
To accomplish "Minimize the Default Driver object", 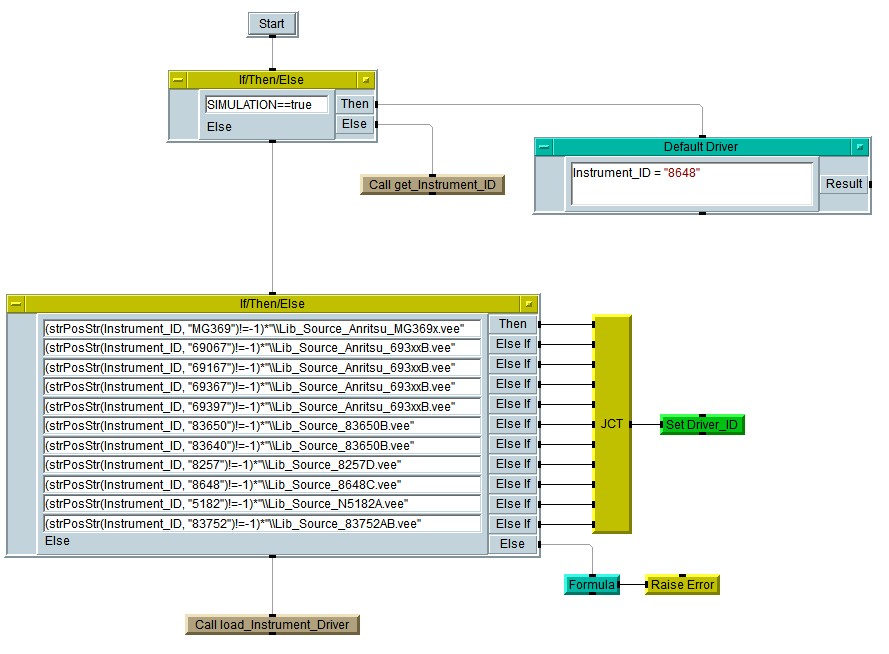I will (x=860, y=147).
